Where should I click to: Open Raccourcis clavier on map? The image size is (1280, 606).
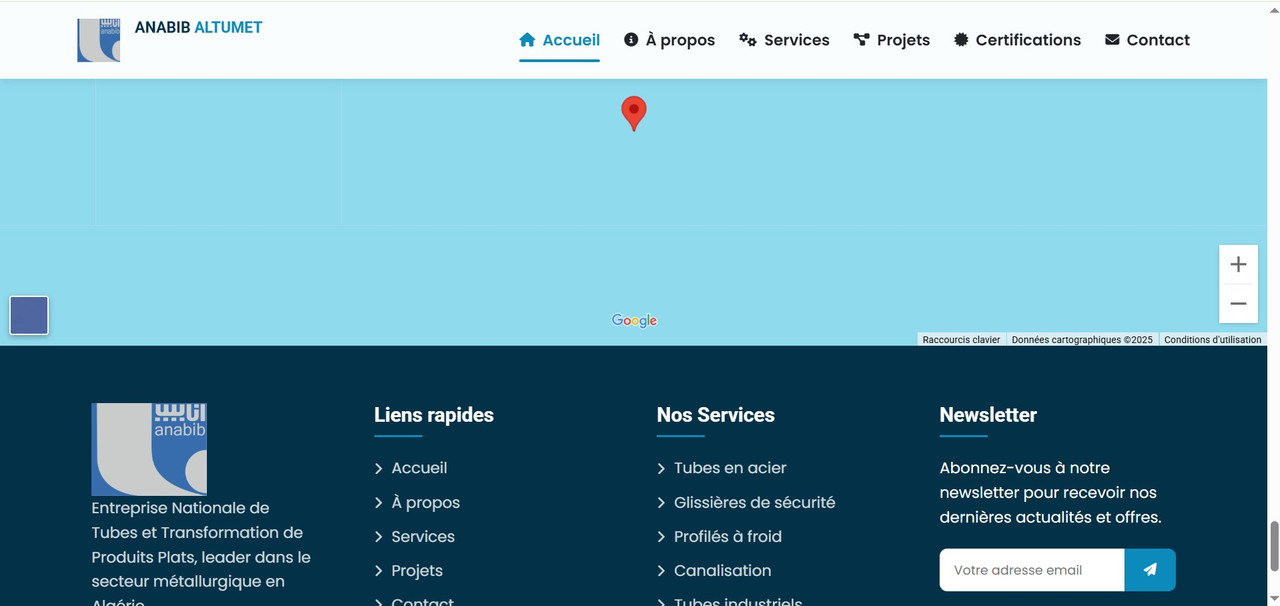(x=961, y=340)
